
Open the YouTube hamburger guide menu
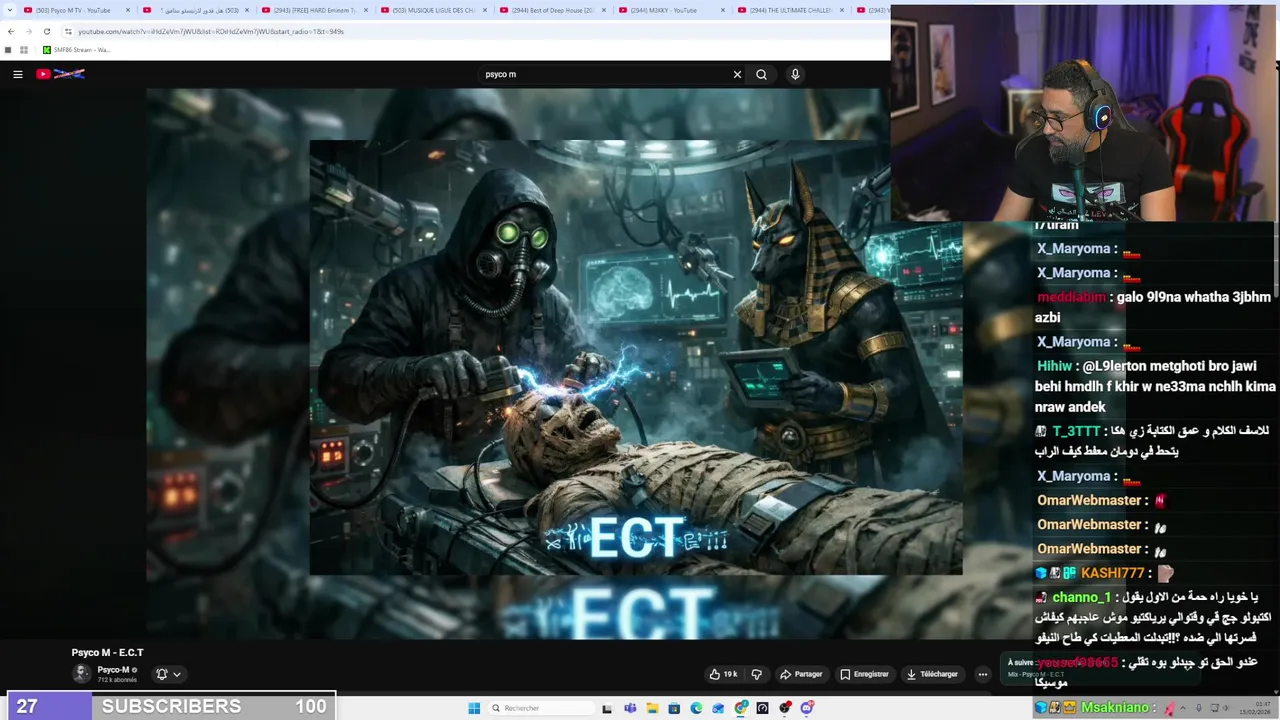[x=17, y=74]
